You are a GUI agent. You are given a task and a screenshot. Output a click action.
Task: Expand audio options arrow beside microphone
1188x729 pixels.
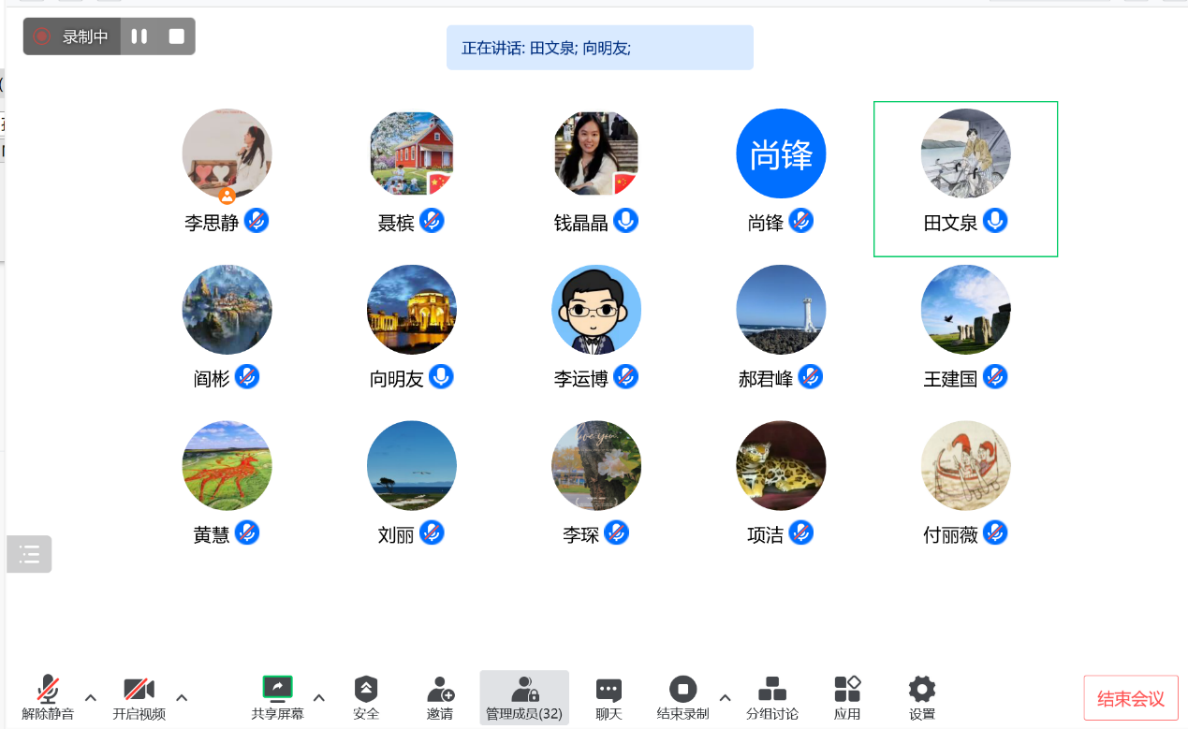click(x=90, y=697)
